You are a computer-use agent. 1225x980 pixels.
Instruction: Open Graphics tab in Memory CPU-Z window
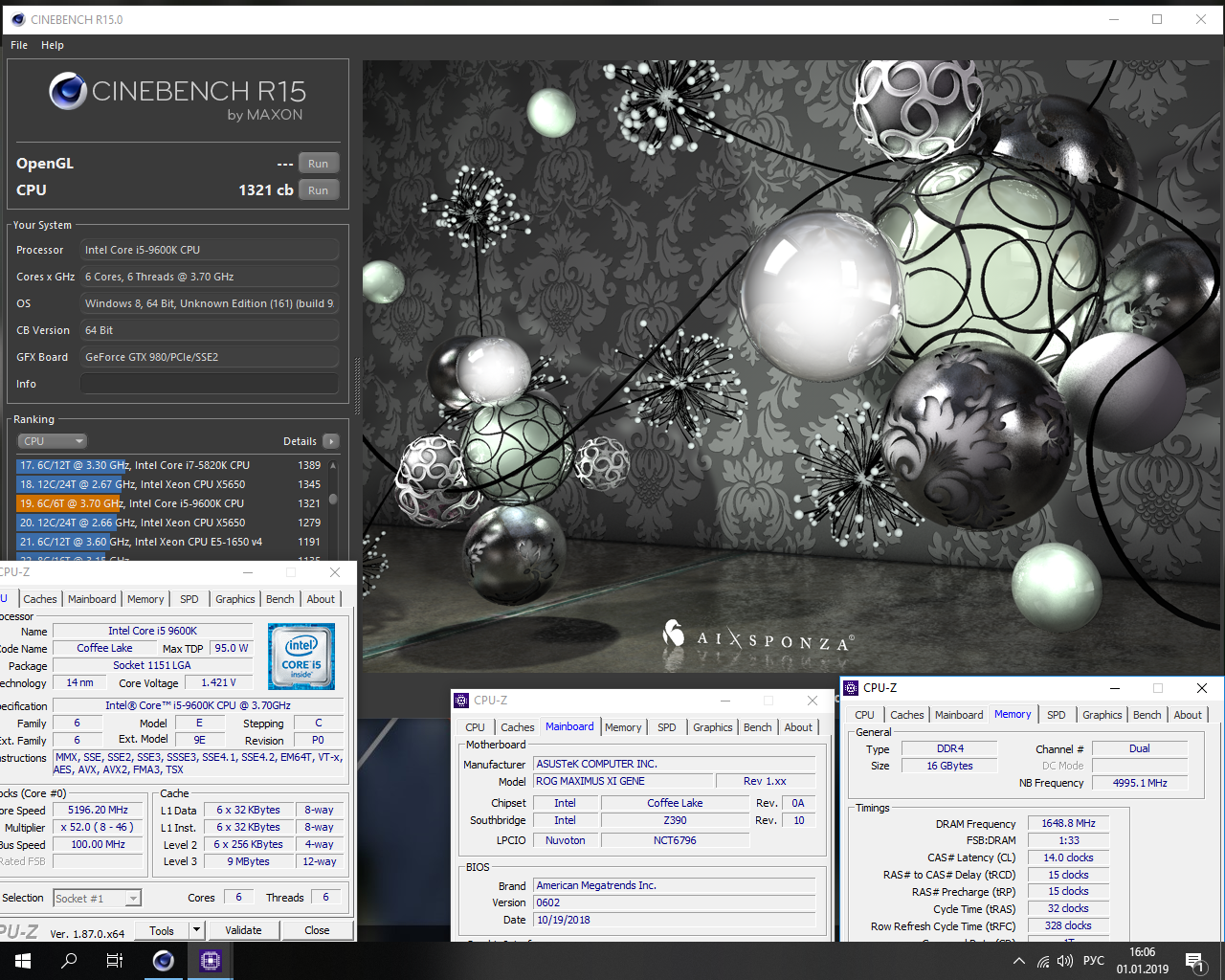point(1102,715)
